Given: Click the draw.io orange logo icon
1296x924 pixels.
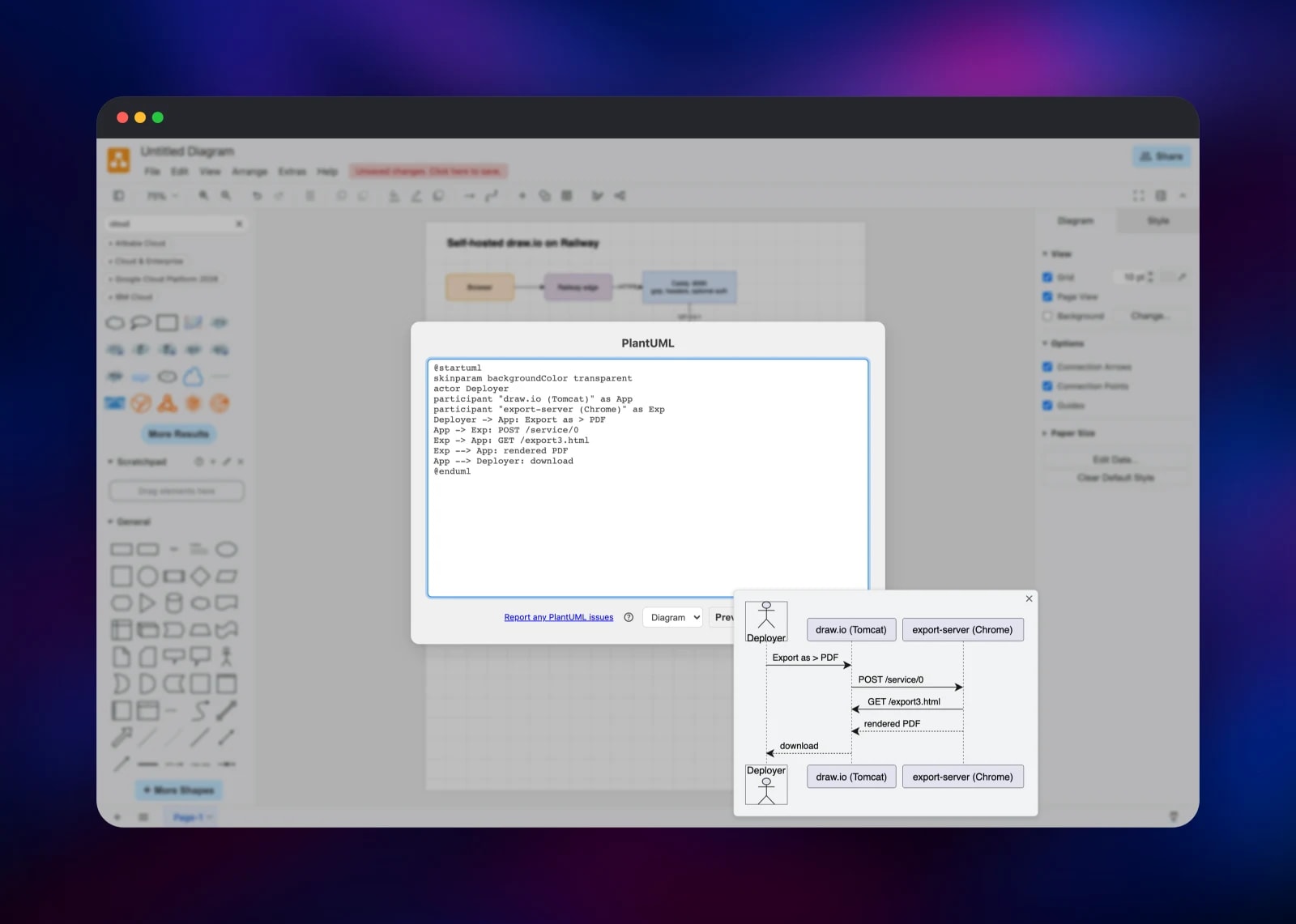Looking at the screenshot, I should (119, 160).
